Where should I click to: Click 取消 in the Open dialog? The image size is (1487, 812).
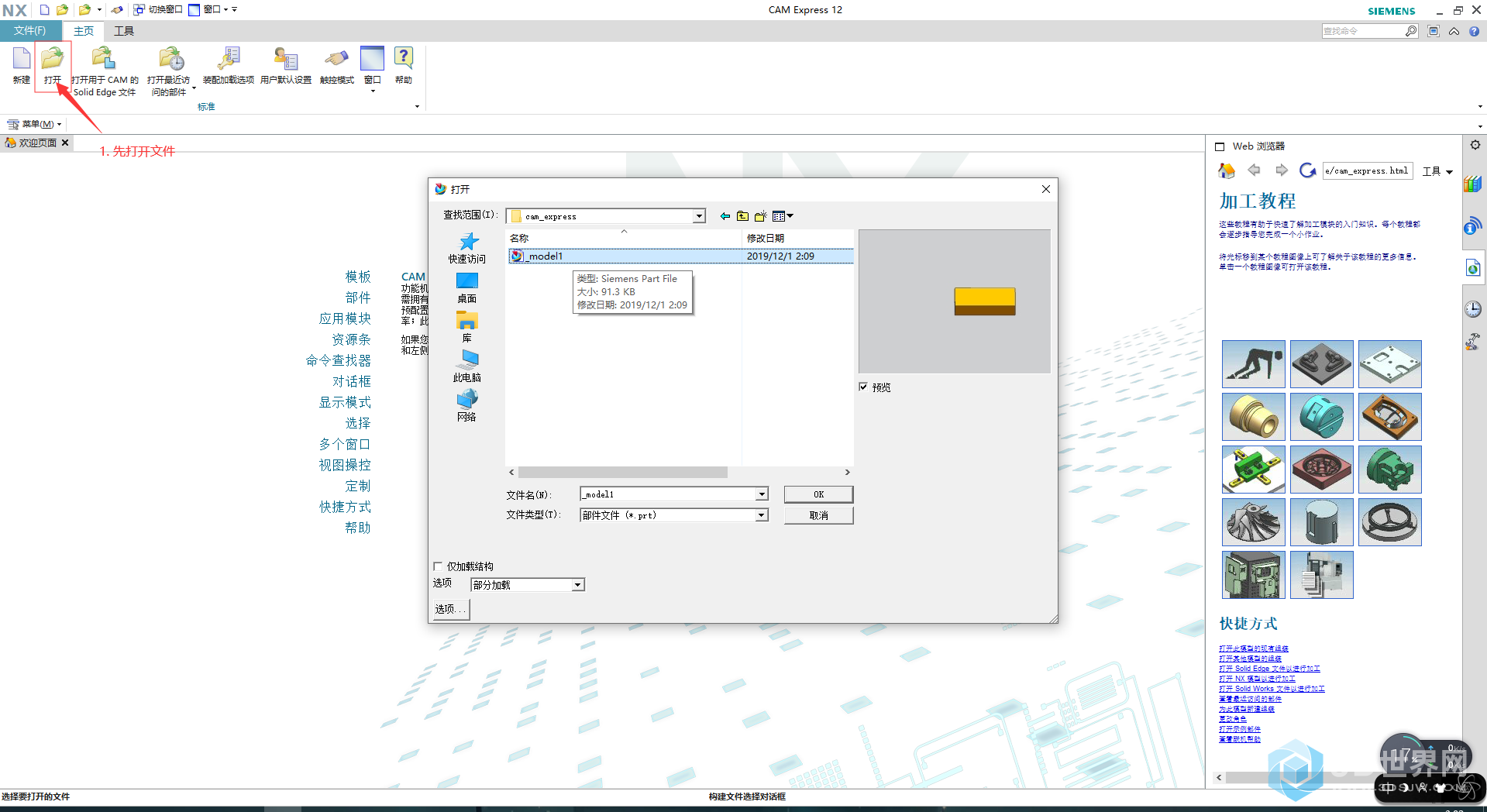818,515
